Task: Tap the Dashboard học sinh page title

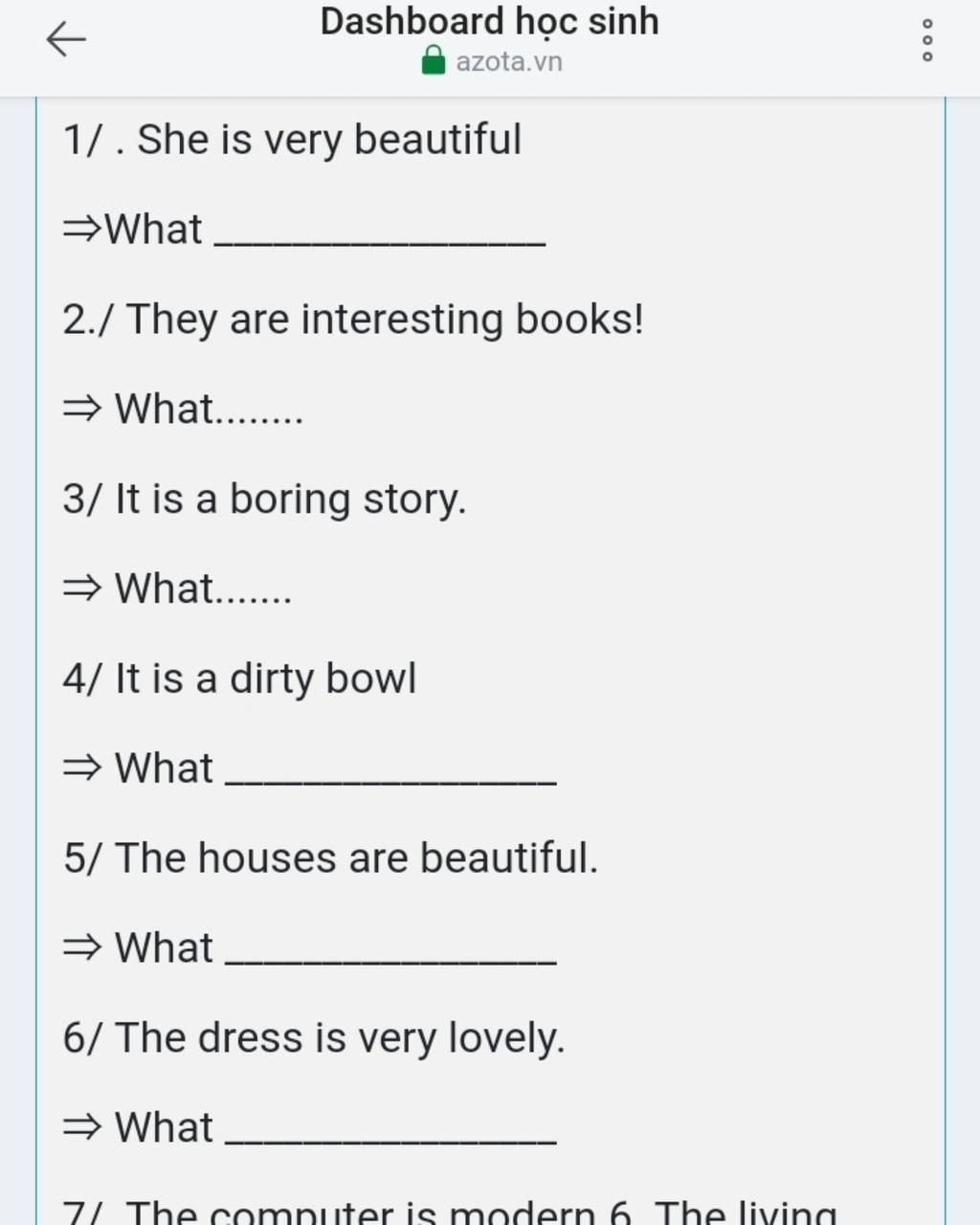Action: (x=489, y=21)
